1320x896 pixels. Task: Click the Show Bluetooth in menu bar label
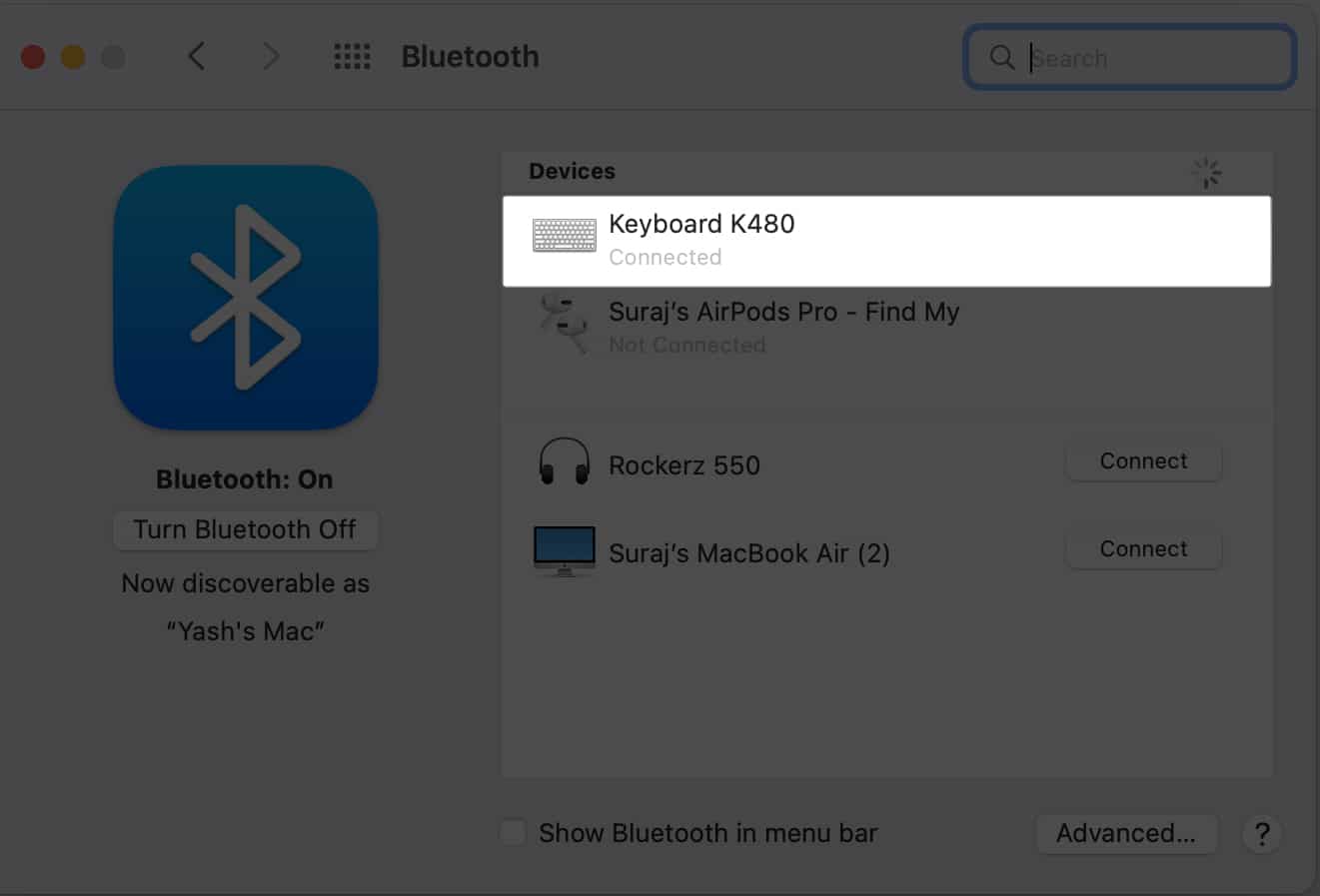click(707, 833)
